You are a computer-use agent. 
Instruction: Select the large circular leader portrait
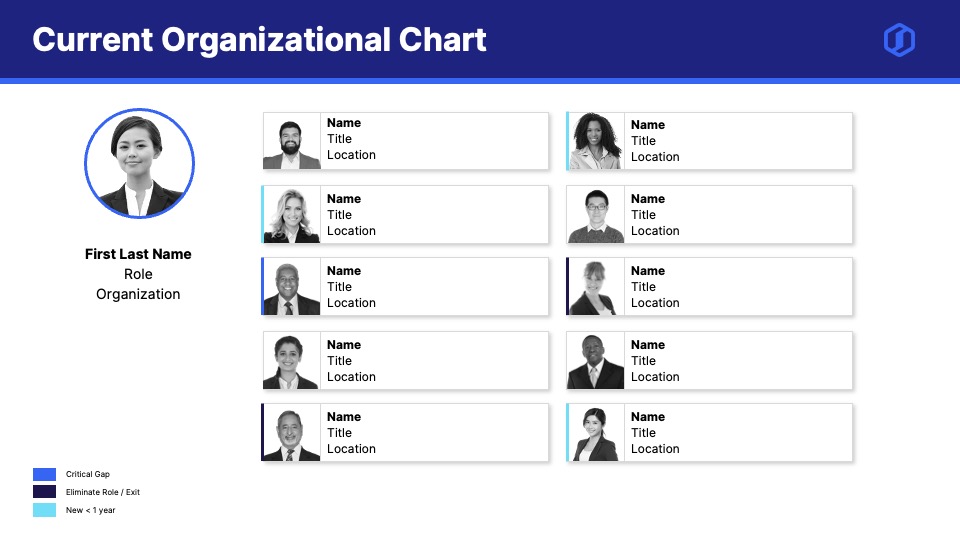139,164
